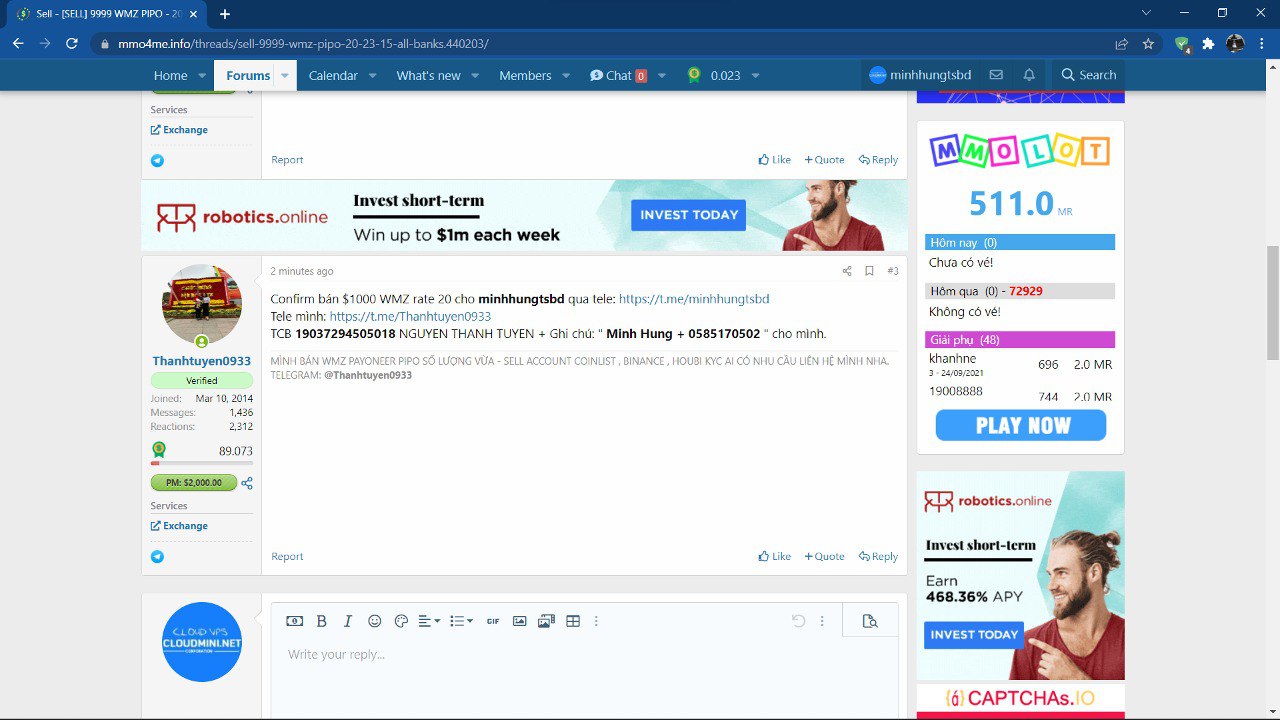
Task: Open the t.me/Thanhtuyen0933 Telegram link
Action: click(410, 316)
